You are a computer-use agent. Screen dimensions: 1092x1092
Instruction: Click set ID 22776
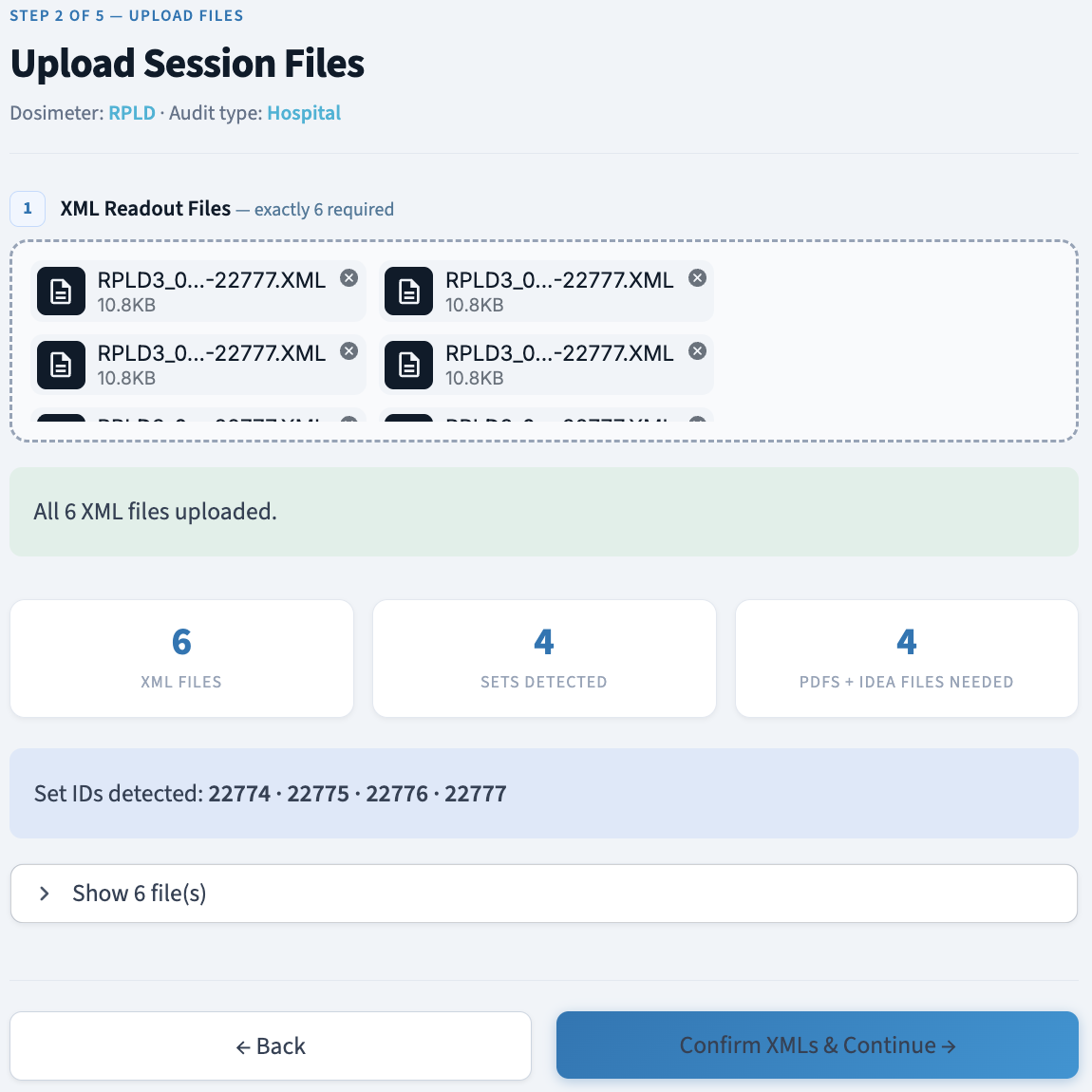(397, 794)
